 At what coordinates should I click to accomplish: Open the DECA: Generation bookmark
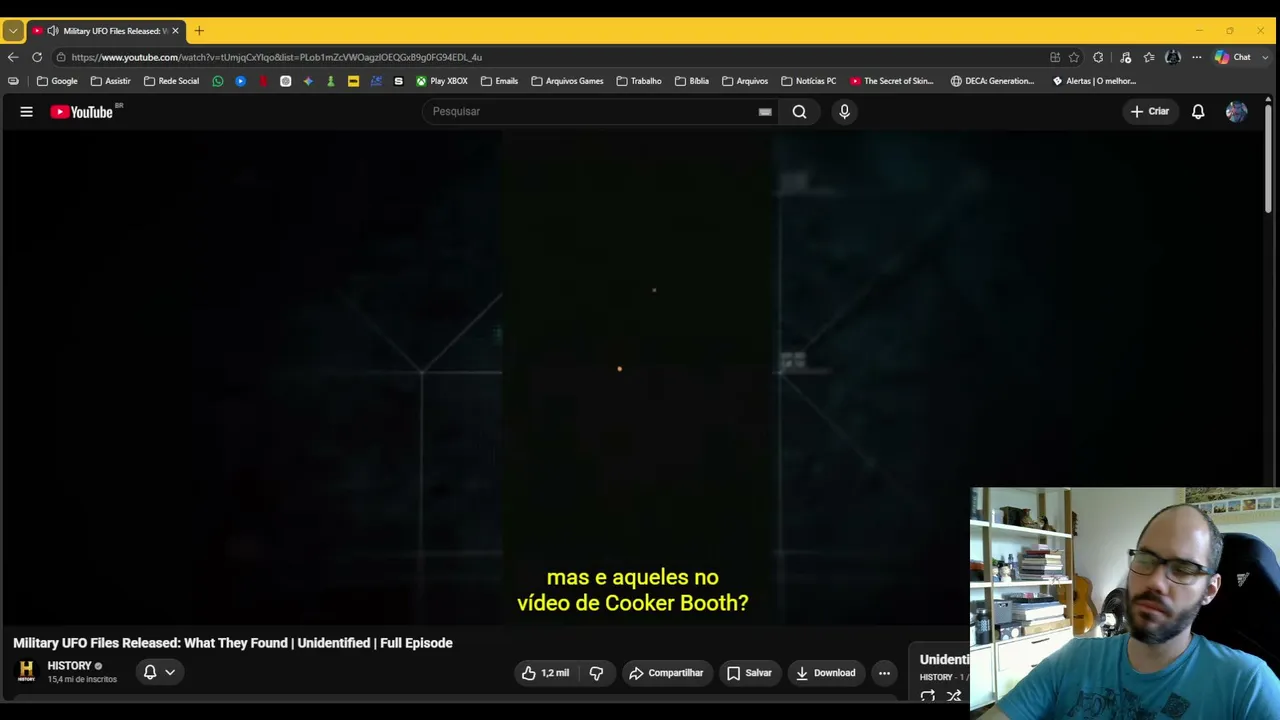tap(993, 81)
